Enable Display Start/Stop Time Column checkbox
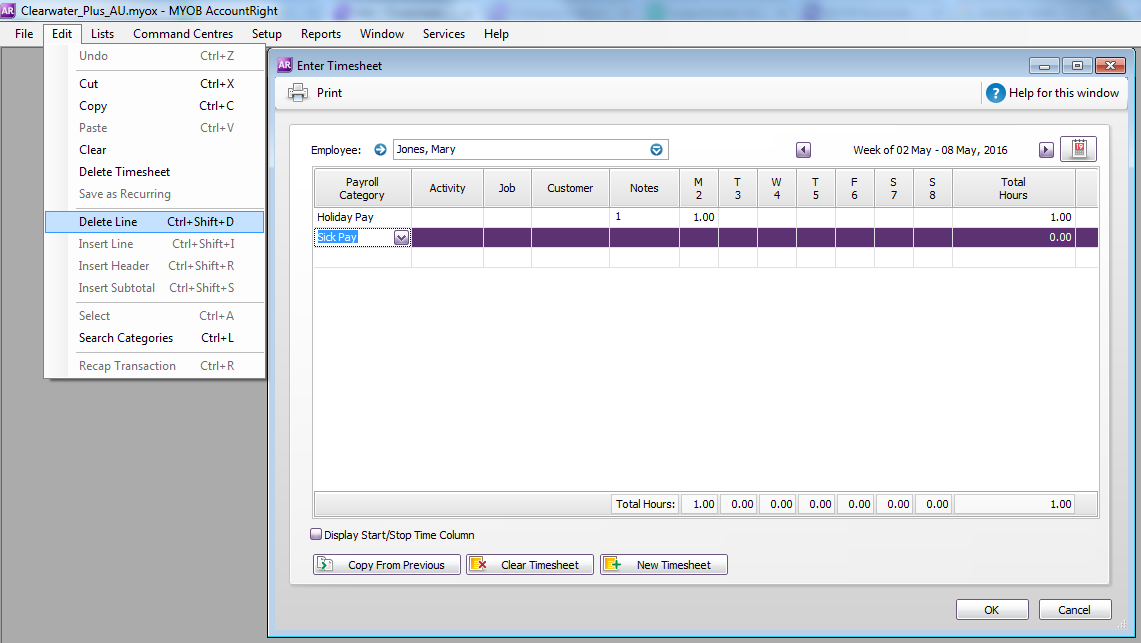The height and width of the screenshot is (643, 1141). (316, 535)
